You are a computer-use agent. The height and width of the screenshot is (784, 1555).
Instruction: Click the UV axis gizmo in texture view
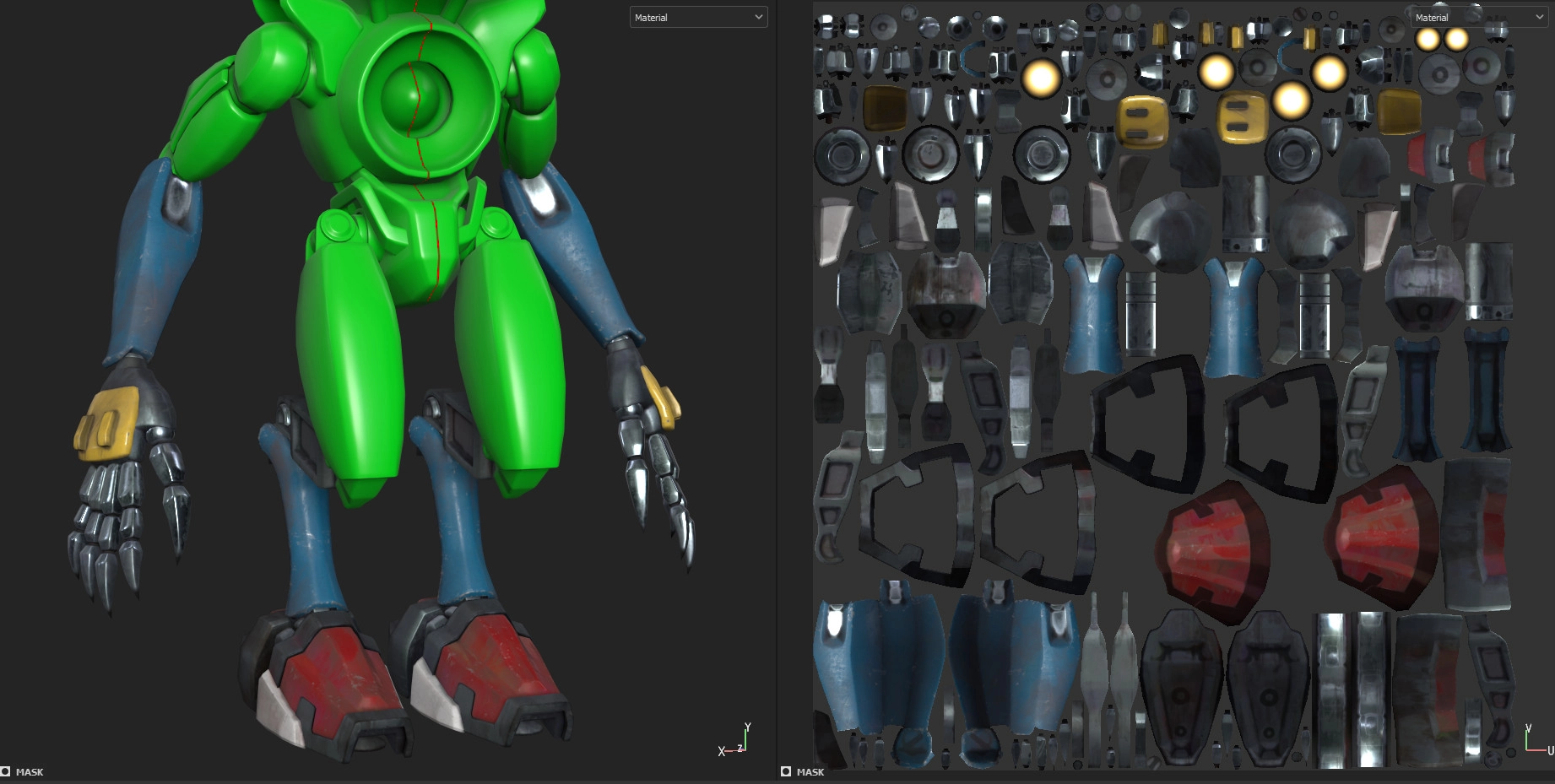pyautogui.click(x=1536, y=741)
